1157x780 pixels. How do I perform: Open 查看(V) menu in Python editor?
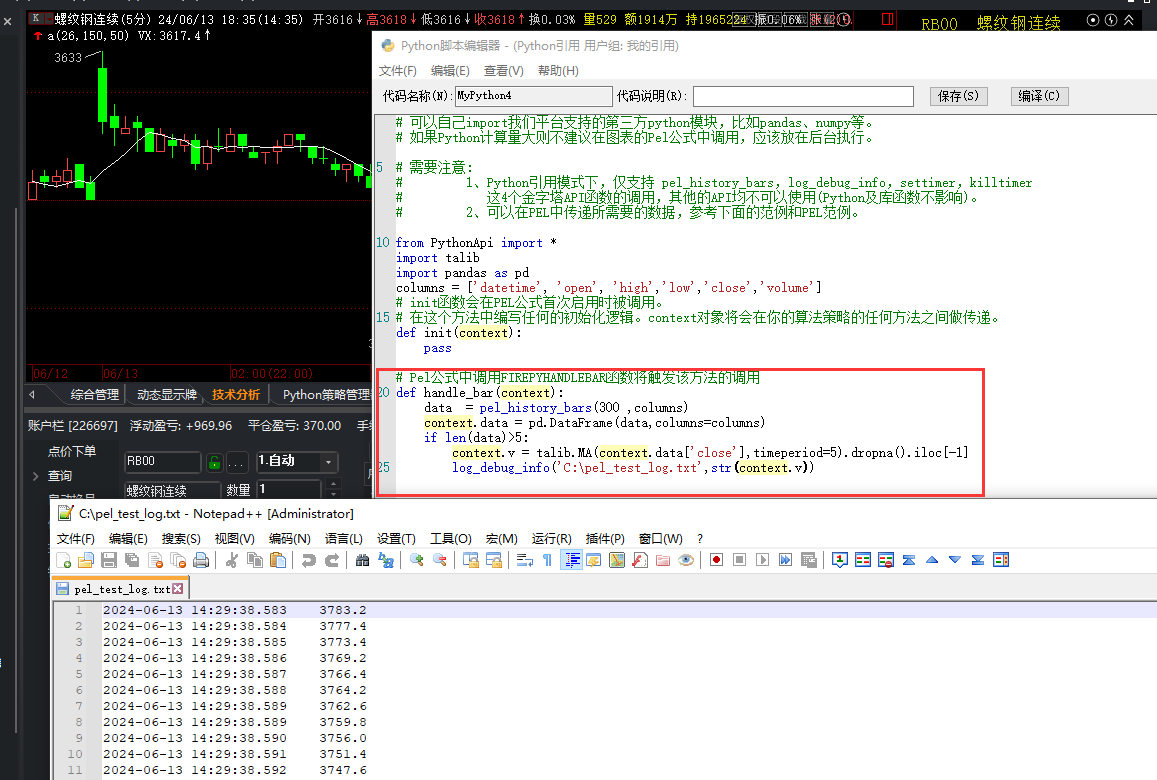coord(504,71)
